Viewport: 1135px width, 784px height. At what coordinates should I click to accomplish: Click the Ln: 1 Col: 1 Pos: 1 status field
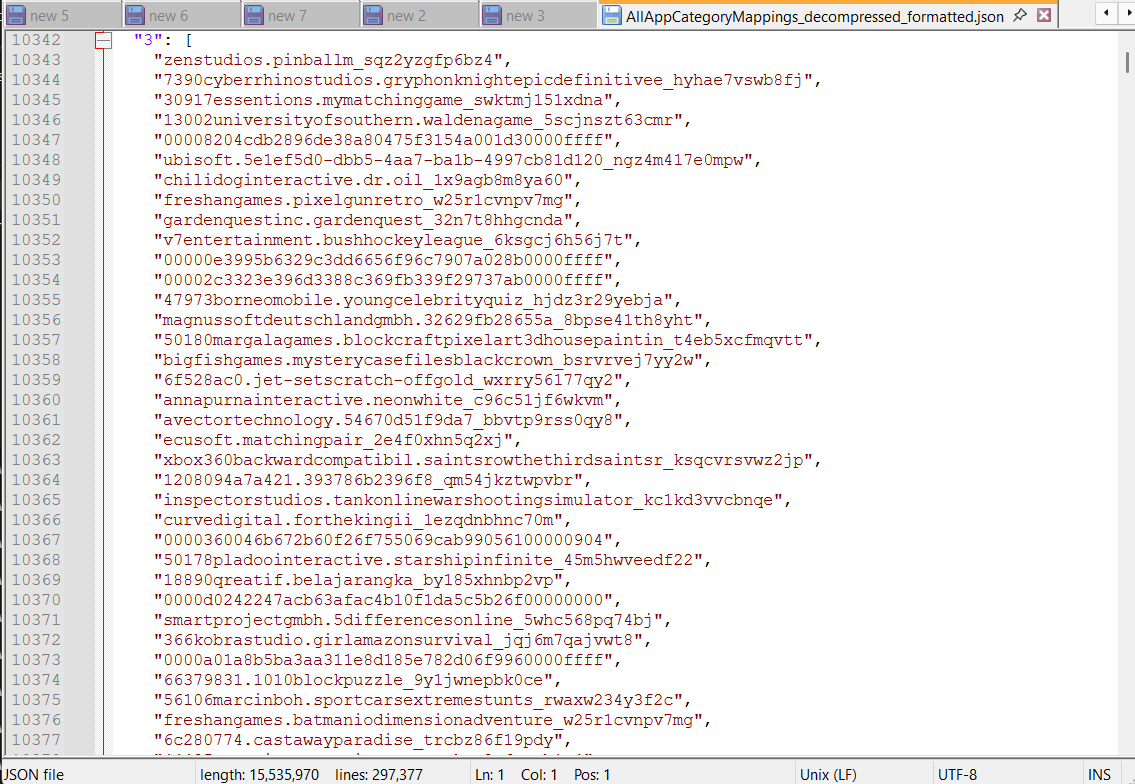(542, 775)
